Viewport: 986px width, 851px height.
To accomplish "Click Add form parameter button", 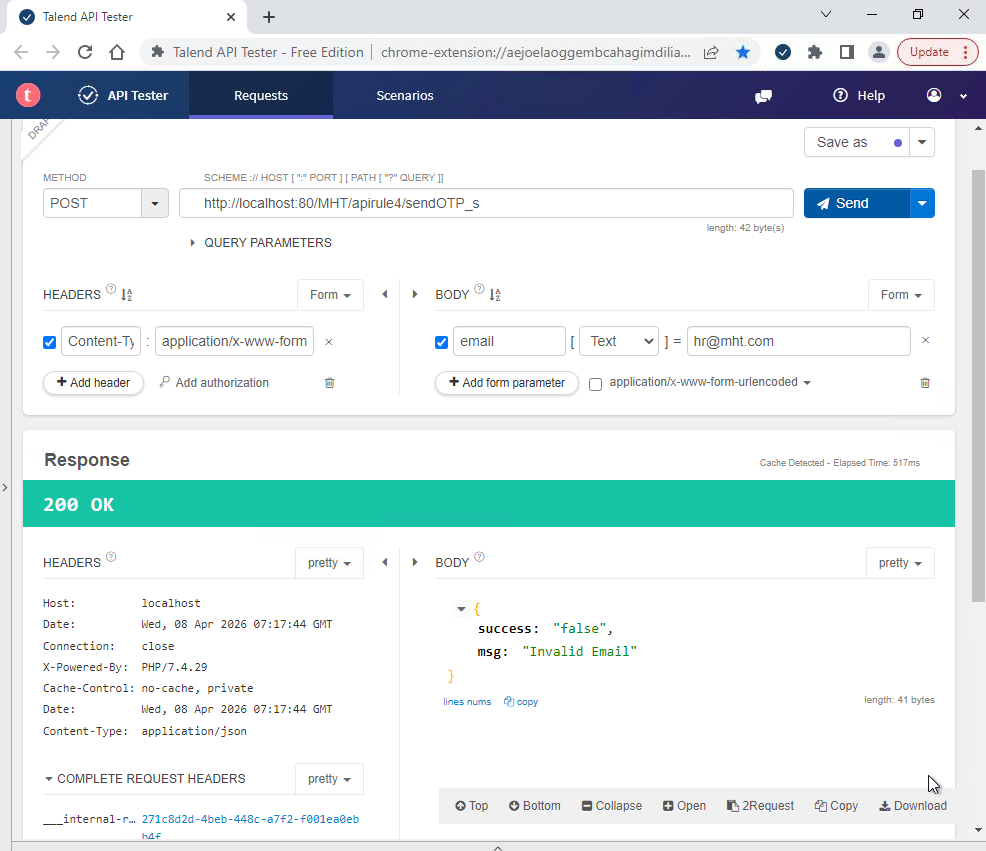I will [507, 382].
